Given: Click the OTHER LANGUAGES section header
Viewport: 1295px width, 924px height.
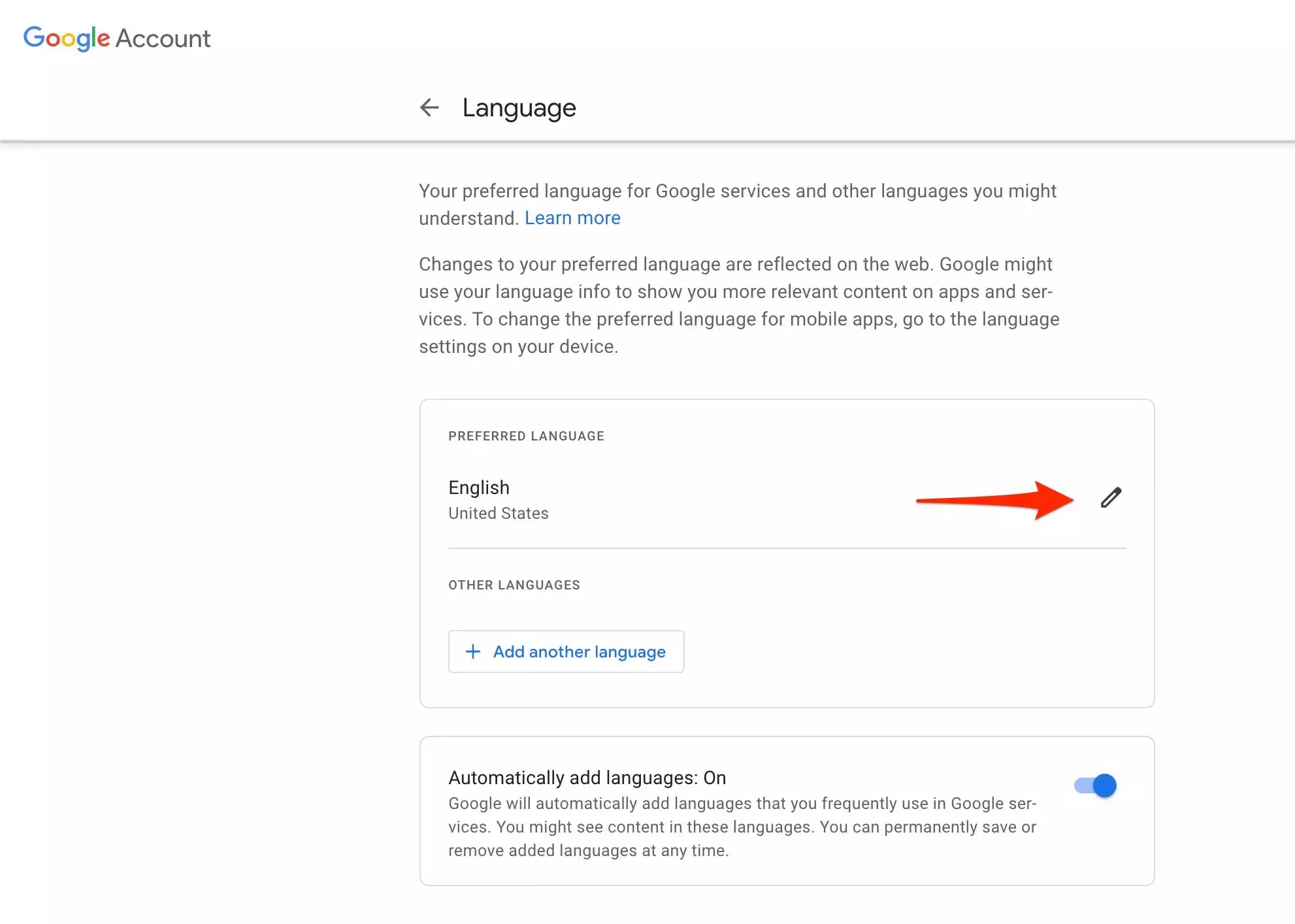Looking at the screenshot, I should point(514,585).
